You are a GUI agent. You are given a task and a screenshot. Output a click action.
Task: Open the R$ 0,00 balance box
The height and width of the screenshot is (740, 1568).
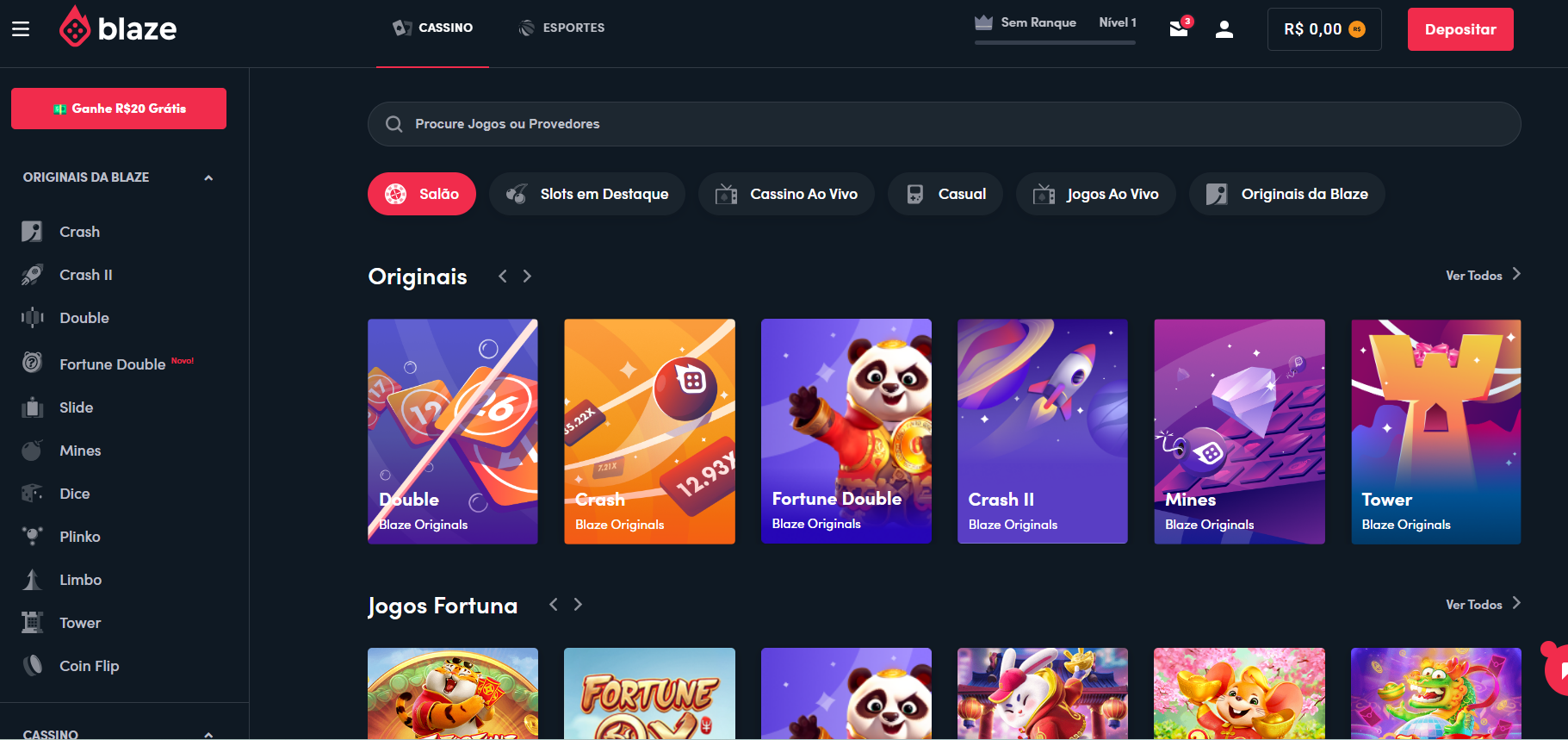[1324, 29]
